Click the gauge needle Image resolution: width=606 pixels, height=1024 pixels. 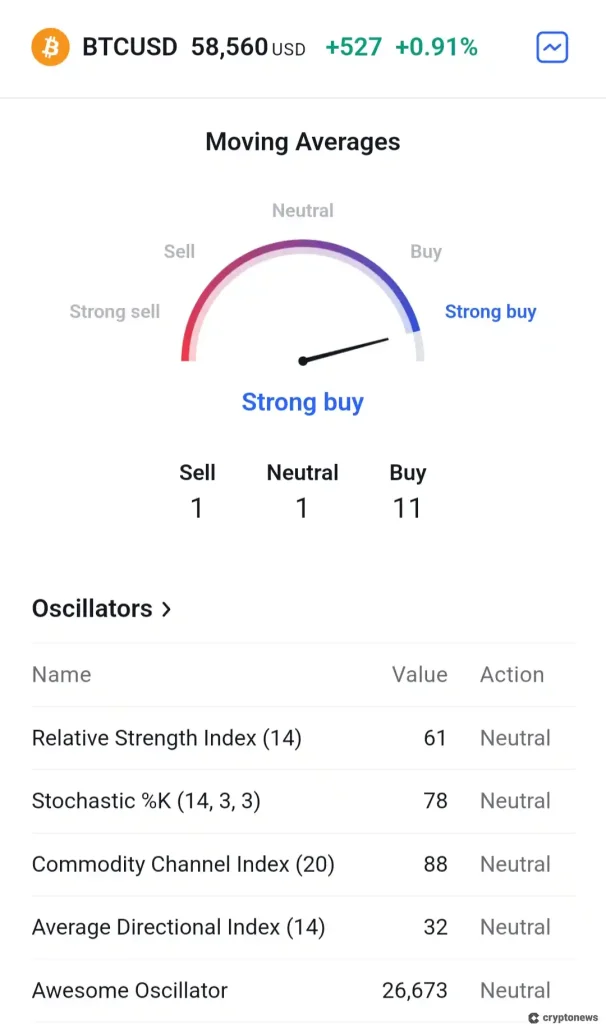tap(345, 350)
